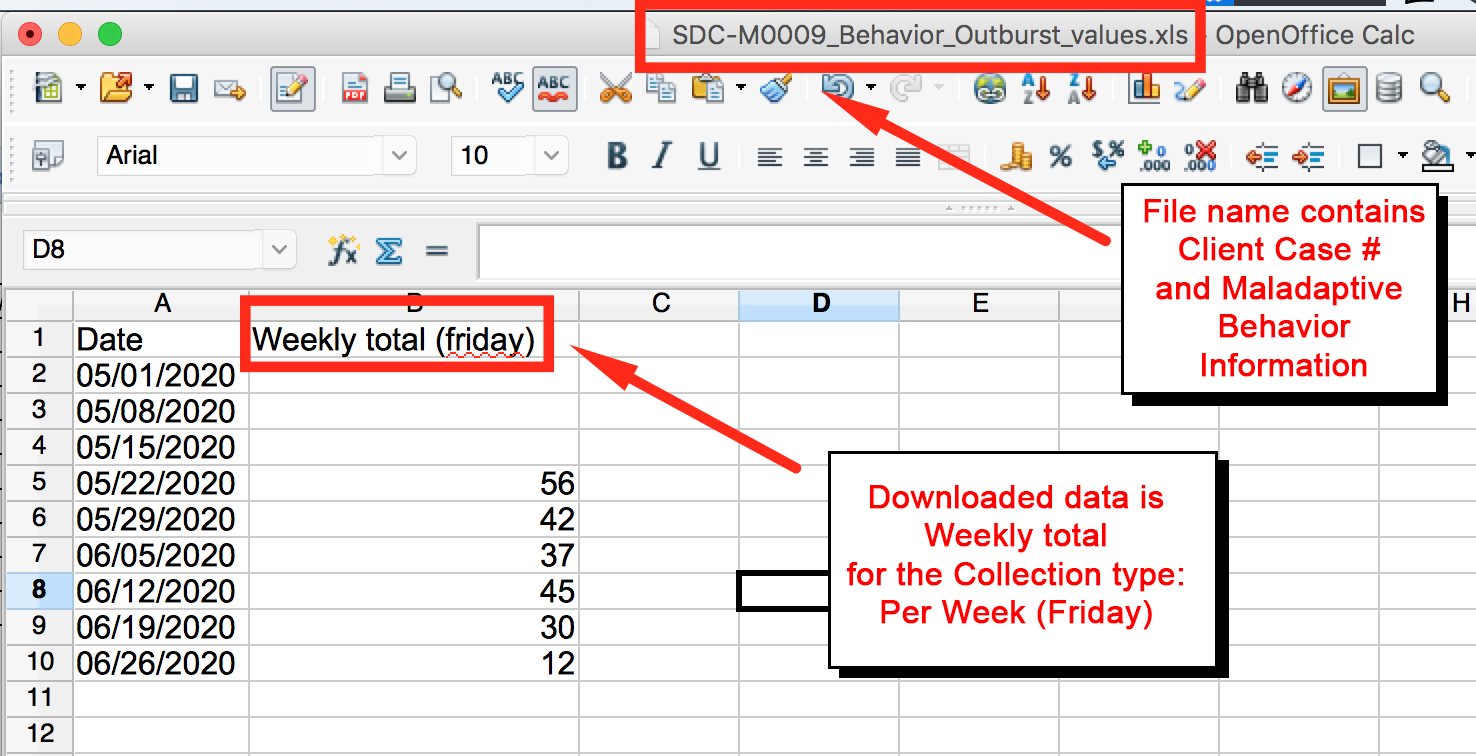Open the Print Preview page icon
This screenshot has height=756, width=1476.
444,89
